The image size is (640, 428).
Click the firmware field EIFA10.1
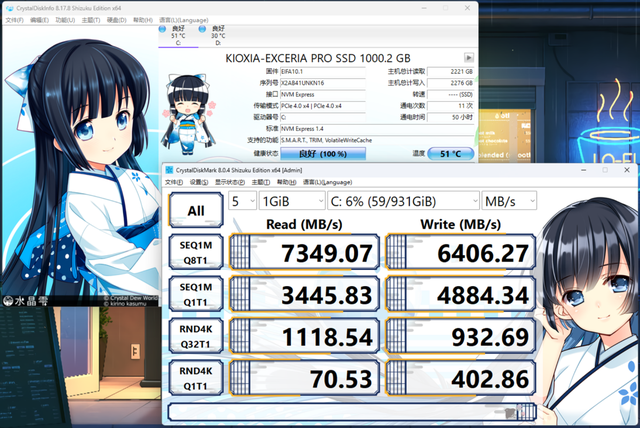[323, 71]
